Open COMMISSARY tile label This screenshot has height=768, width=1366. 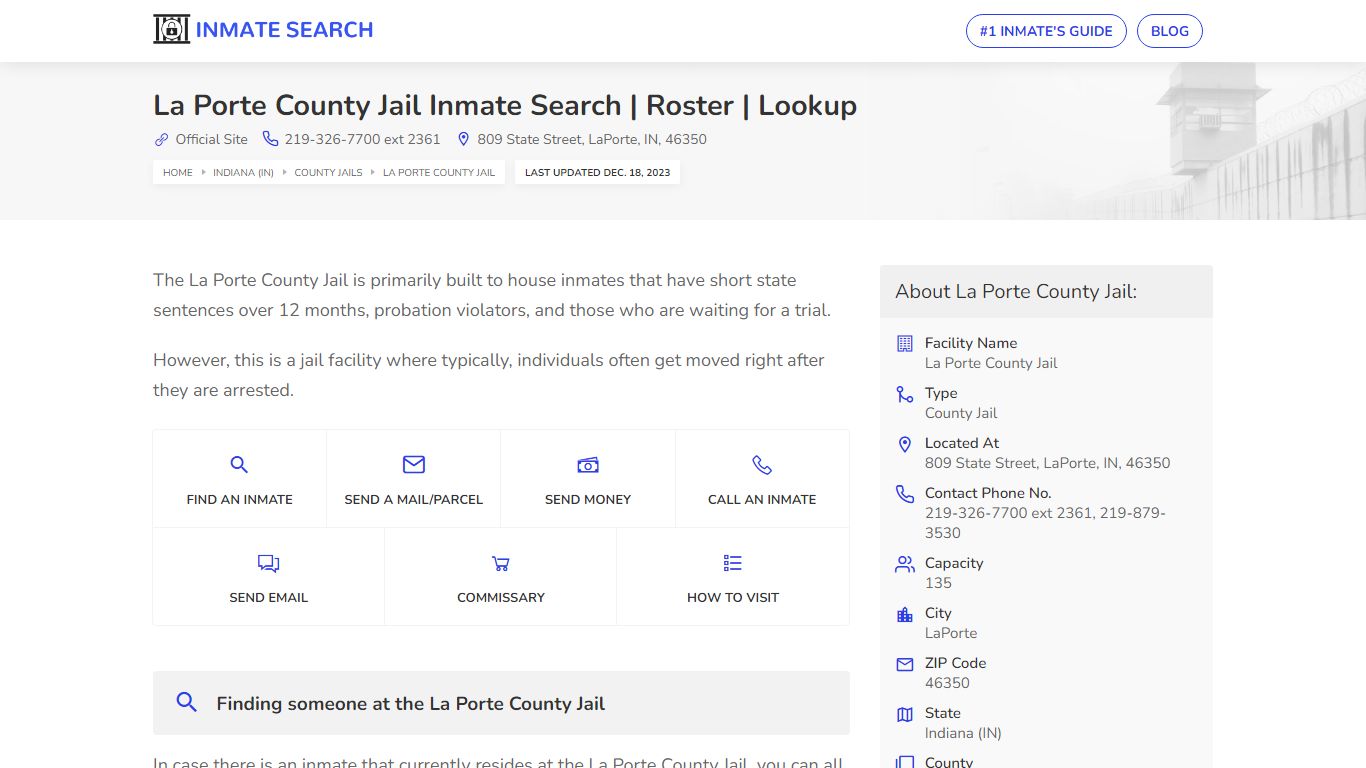(x=501, y=597)
